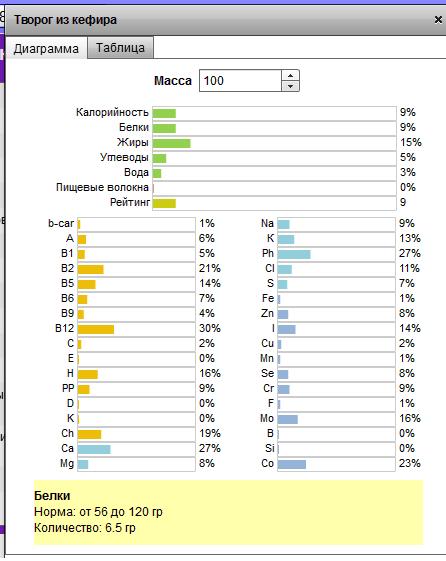Click the B2 vitamin bar
446x561 pixels.
136,269
